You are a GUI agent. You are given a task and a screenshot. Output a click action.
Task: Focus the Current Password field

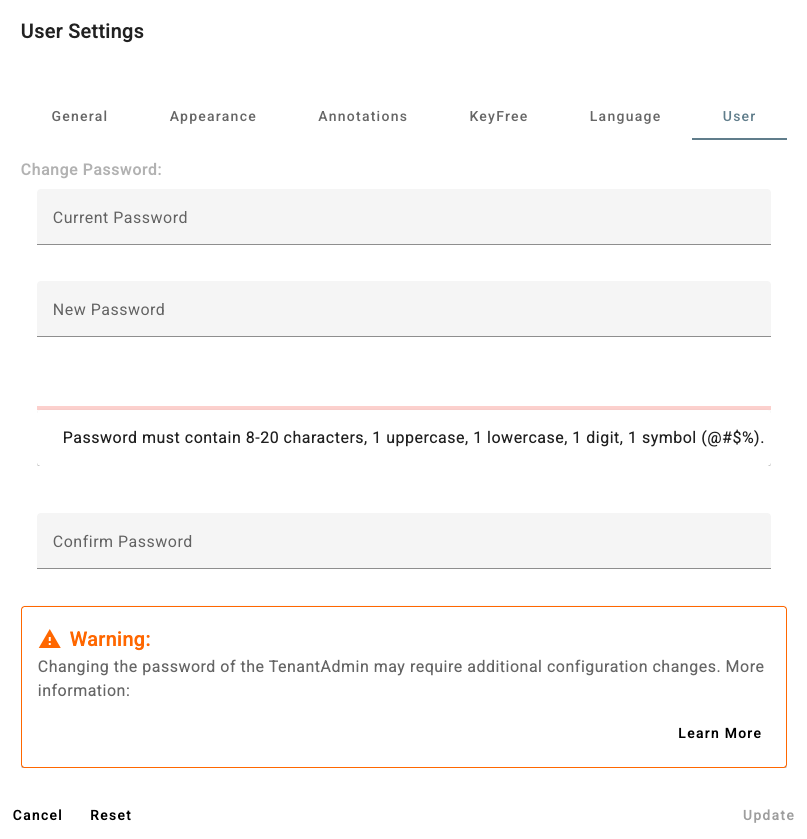point(403,217)
